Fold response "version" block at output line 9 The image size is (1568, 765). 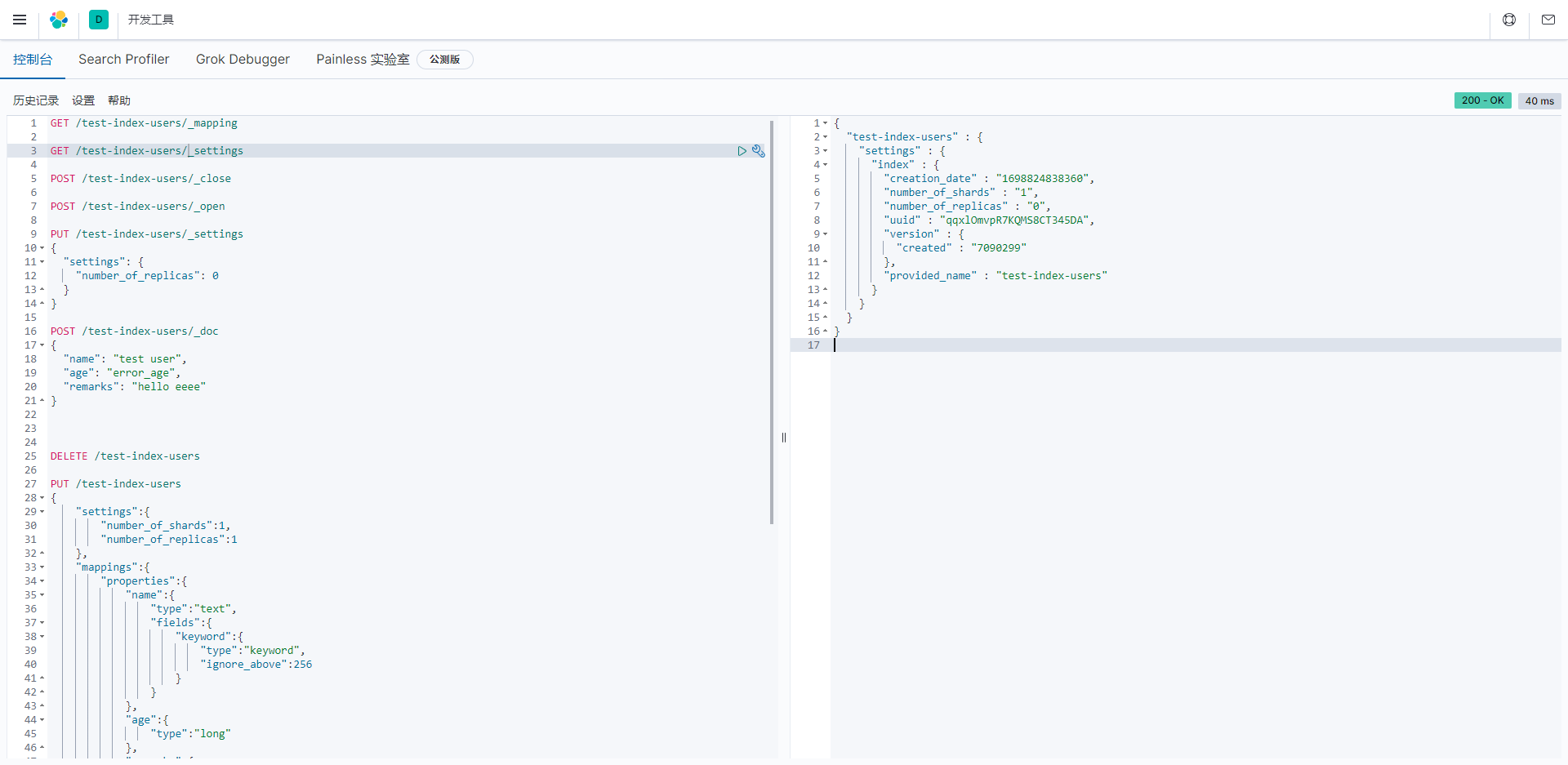(x=826, y=234)
